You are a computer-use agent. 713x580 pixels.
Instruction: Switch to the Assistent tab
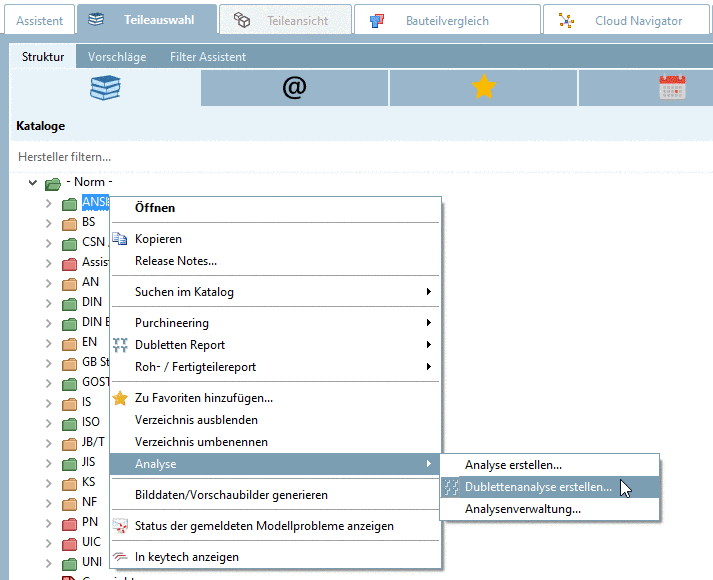(40, 20)
